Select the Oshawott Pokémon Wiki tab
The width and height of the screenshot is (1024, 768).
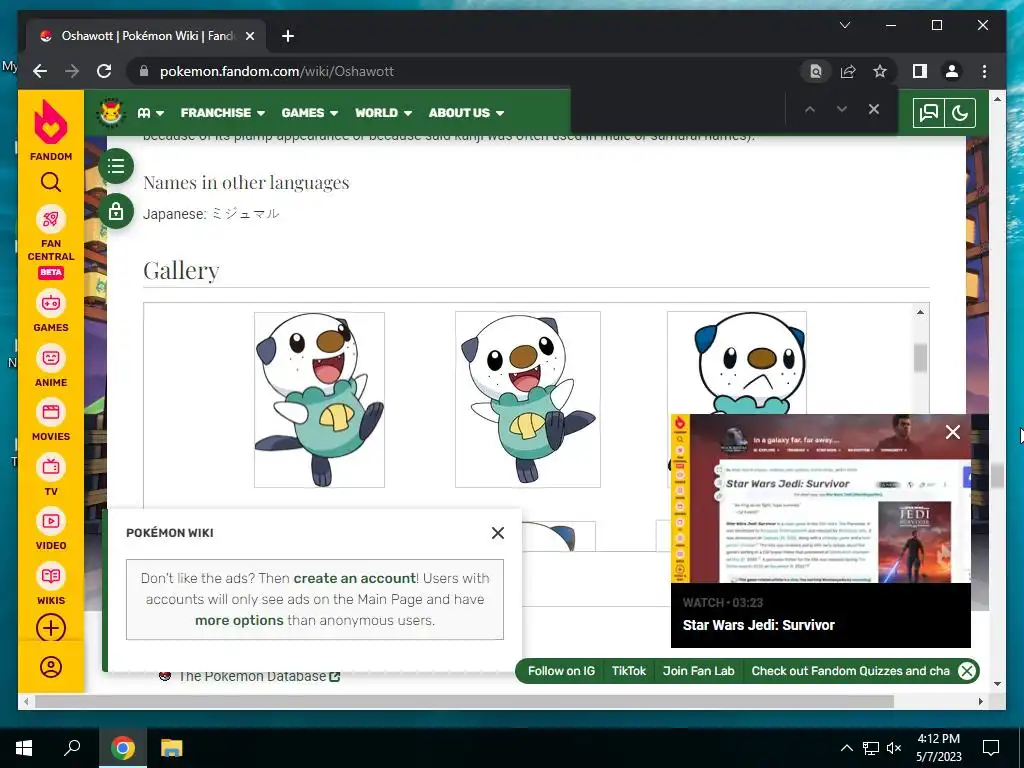click(146, 36)
